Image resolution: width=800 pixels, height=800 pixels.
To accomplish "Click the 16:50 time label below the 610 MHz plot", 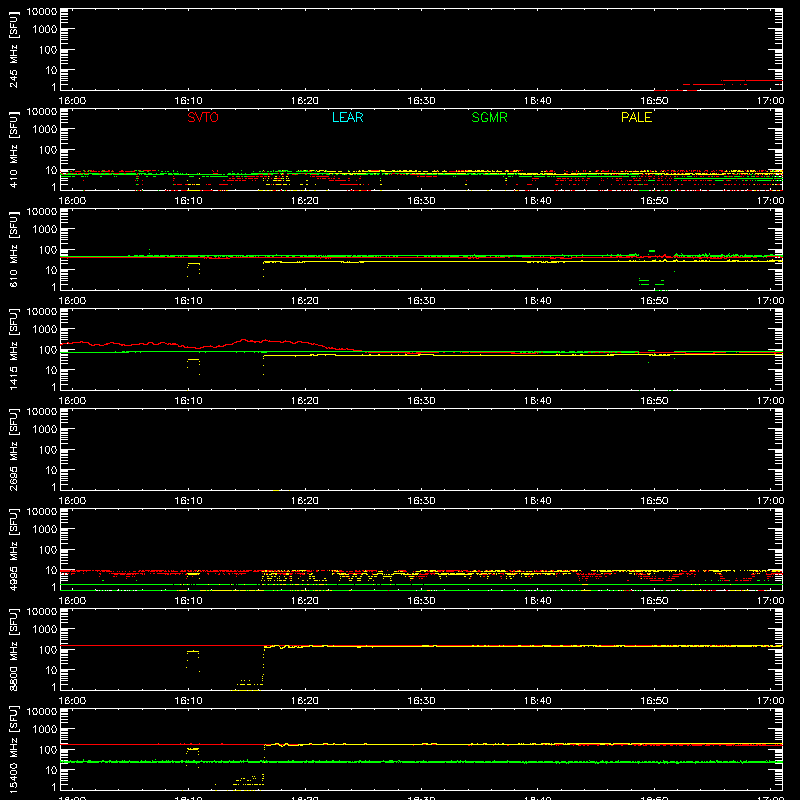I will tap(654, 301).
